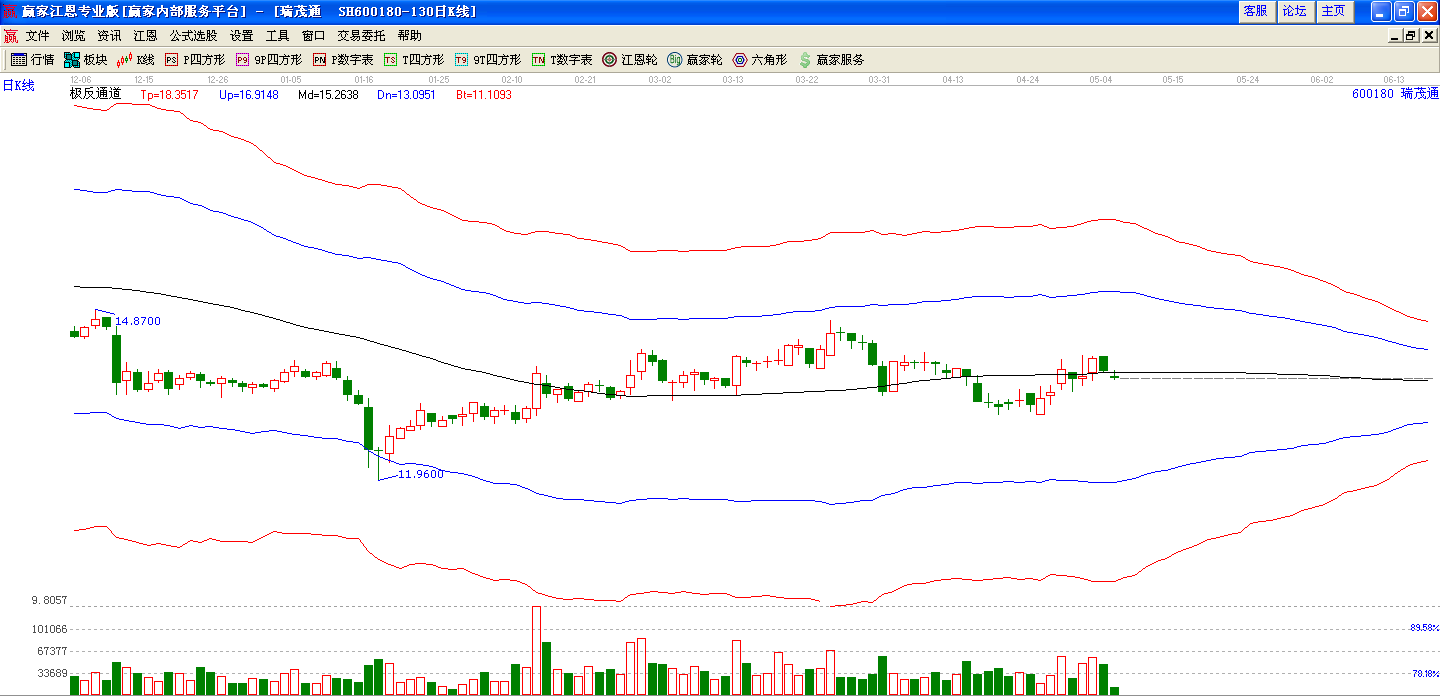Close the inner chart child window
Viewport: 1440px width, 696px height.
coord(1428,36)
